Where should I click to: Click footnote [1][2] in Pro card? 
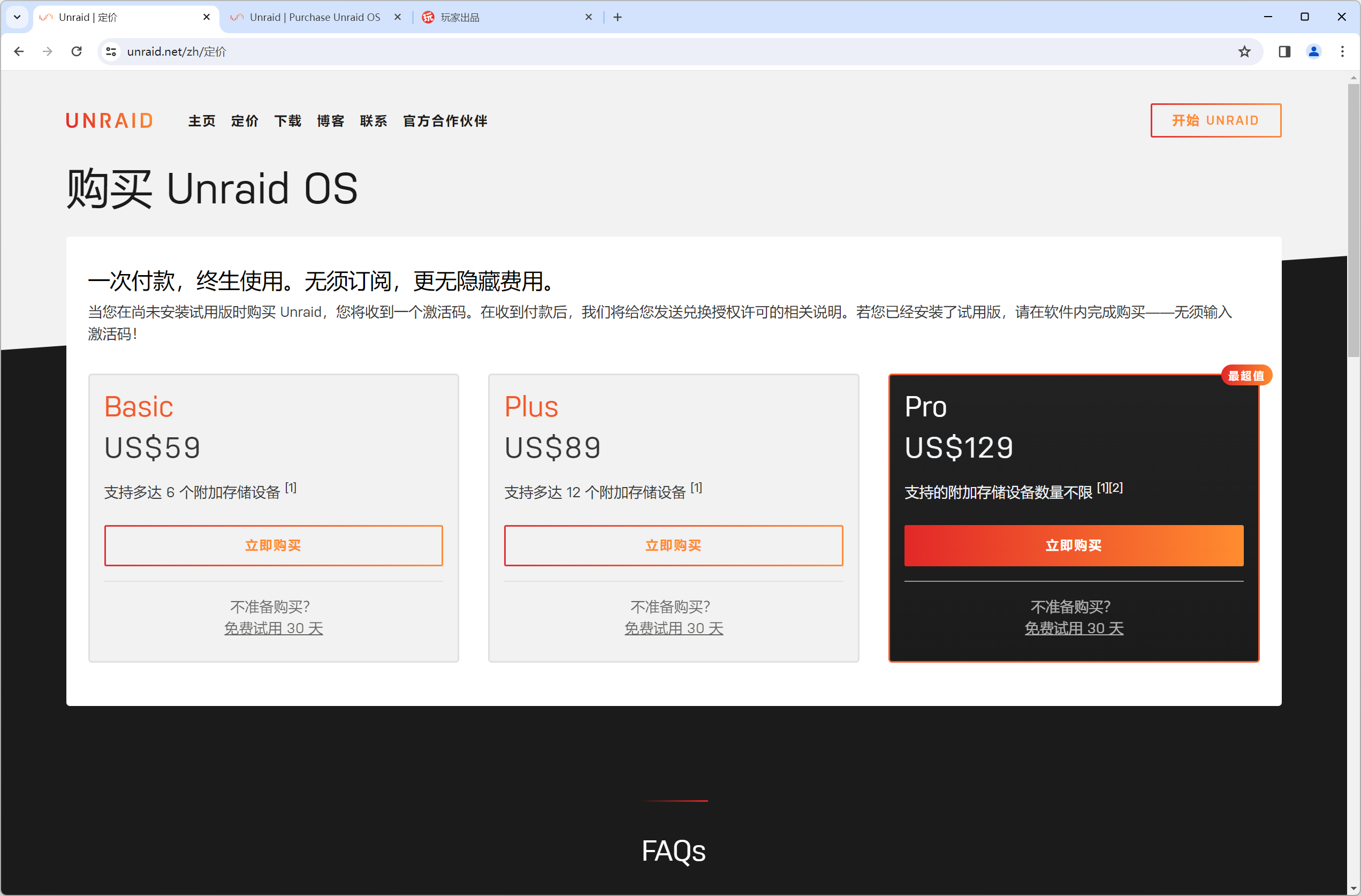click(x=1109, y=488)
